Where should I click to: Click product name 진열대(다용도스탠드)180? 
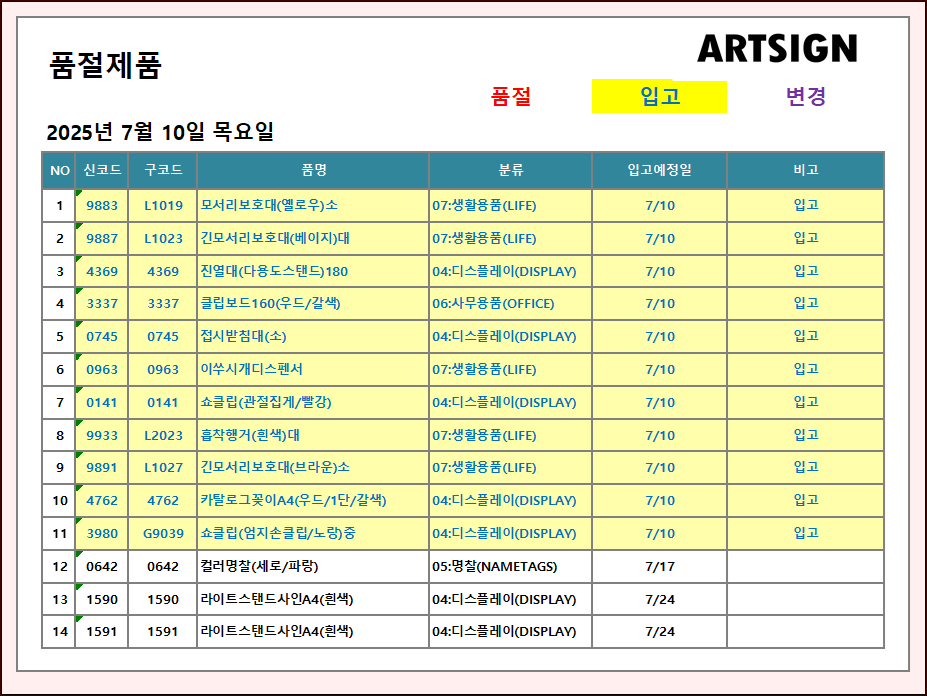click(x=274, y=271)
